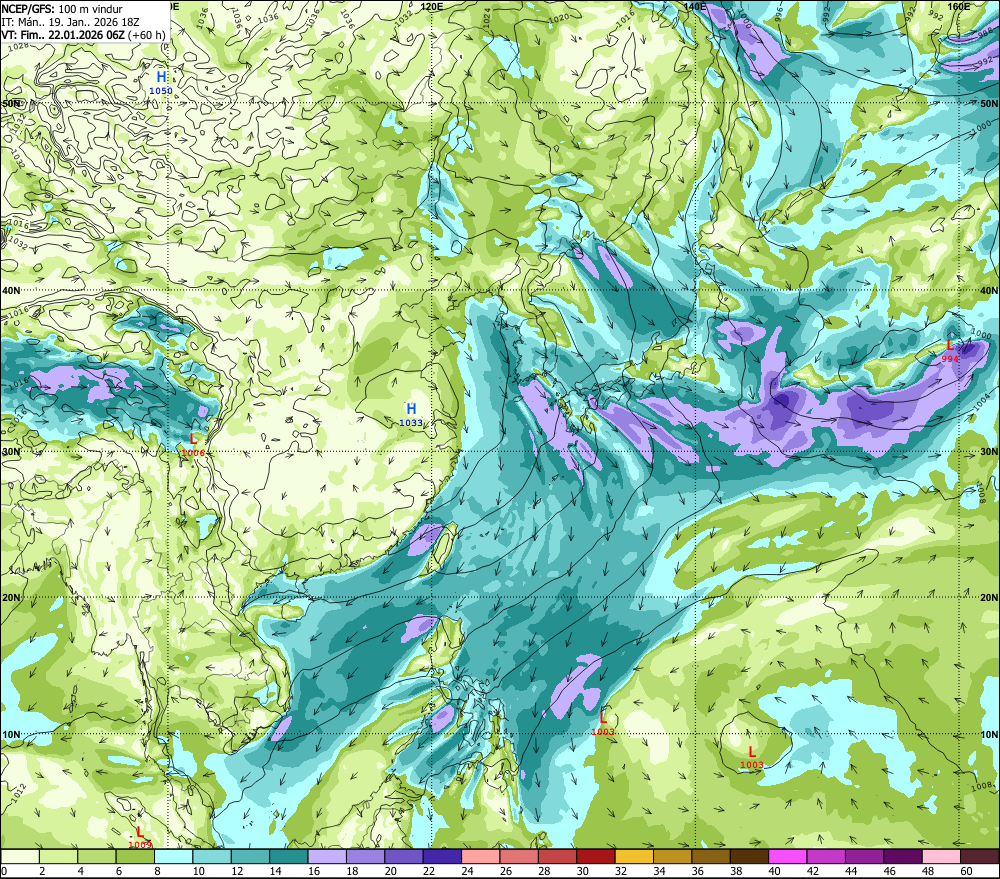This screenshot has height=879, width=1000.
Task: Pick the 28–30 red legend swatch
Action: pyautogui.click(x=557, y=857)
